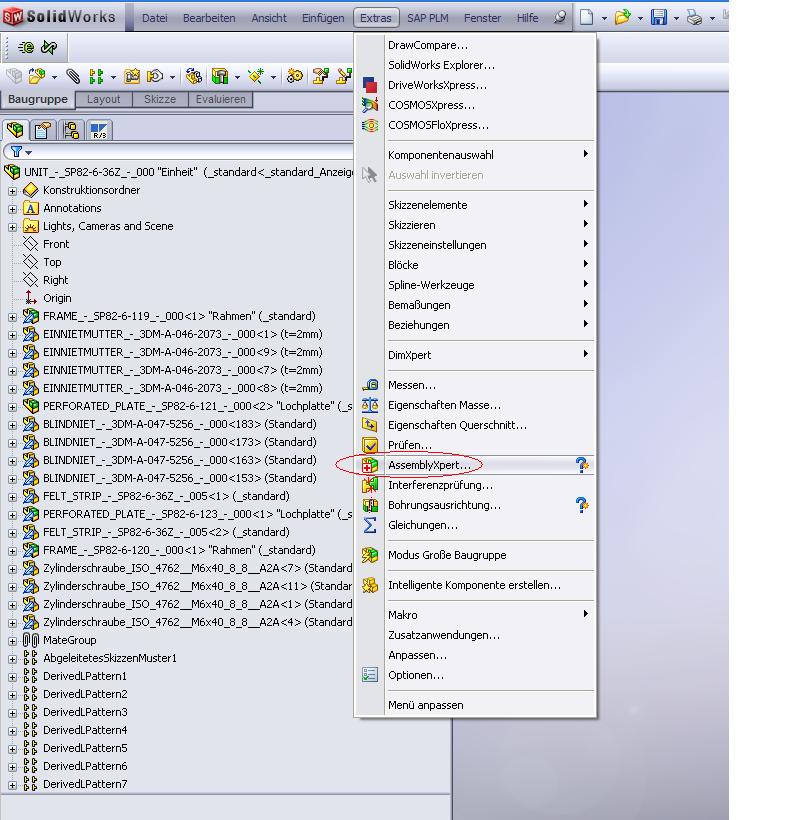This screenshot has width=800, height=820.
Task: Choose Optionen... from the Extras menu
Action: [x=416, y=675]
